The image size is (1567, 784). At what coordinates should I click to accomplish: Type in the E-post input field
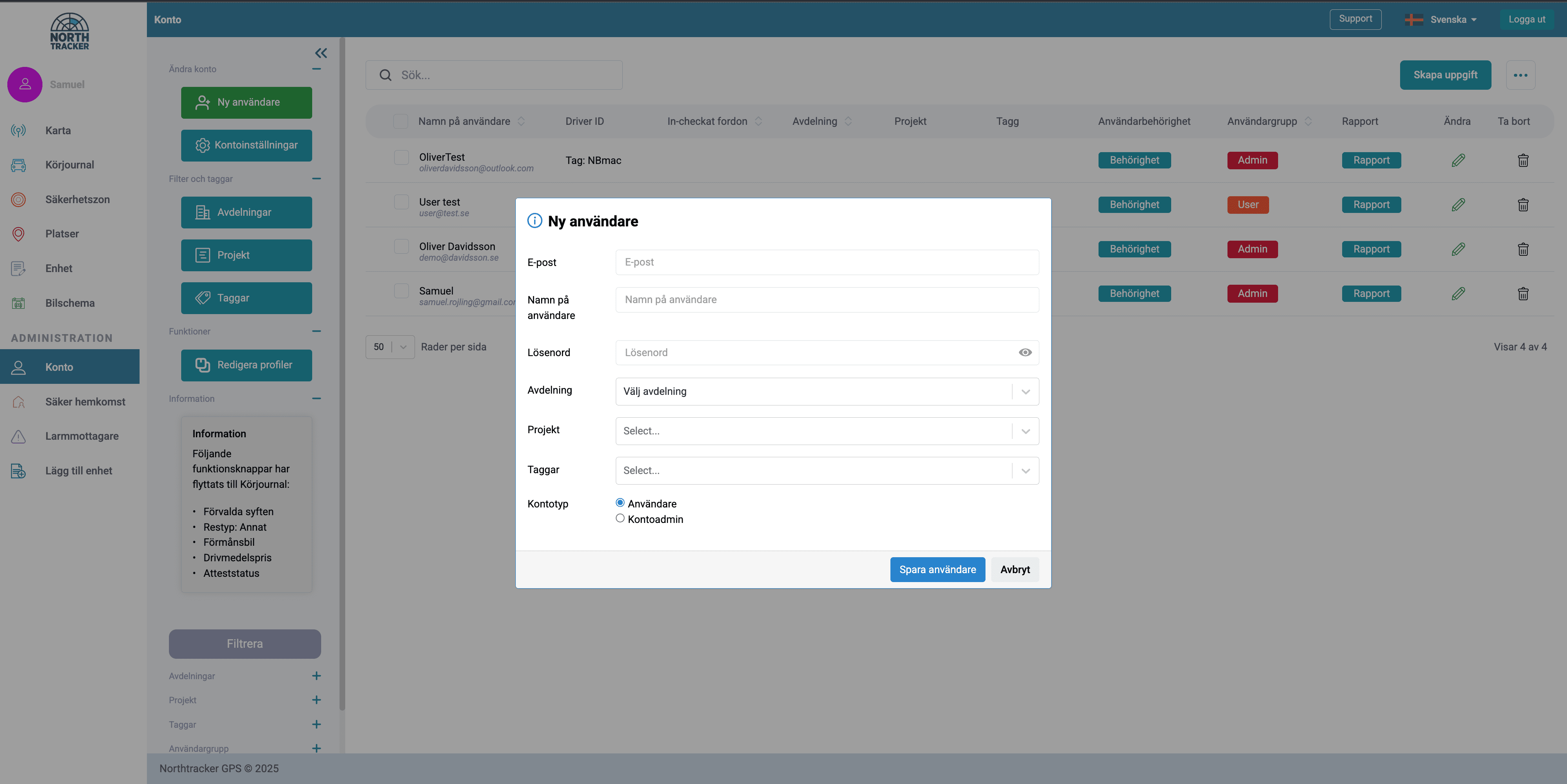(x=827, y=262)
